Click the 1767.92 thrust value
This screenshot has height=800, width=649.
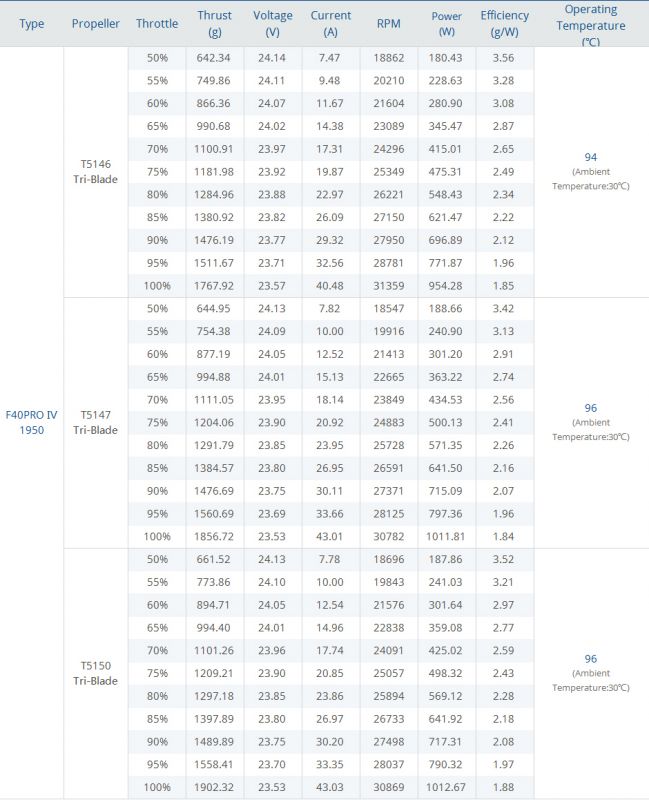click(x=215, y=285)
